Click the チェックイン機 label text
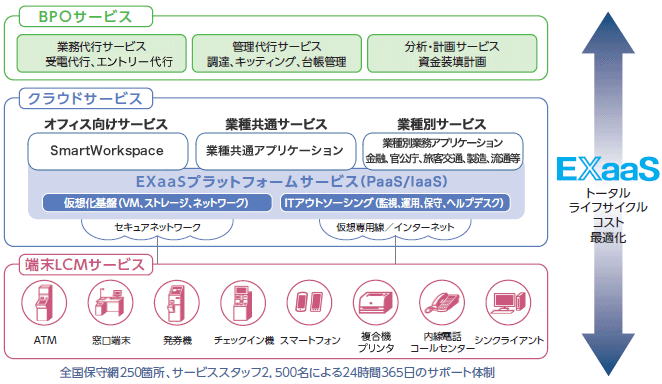 point(244,340)
